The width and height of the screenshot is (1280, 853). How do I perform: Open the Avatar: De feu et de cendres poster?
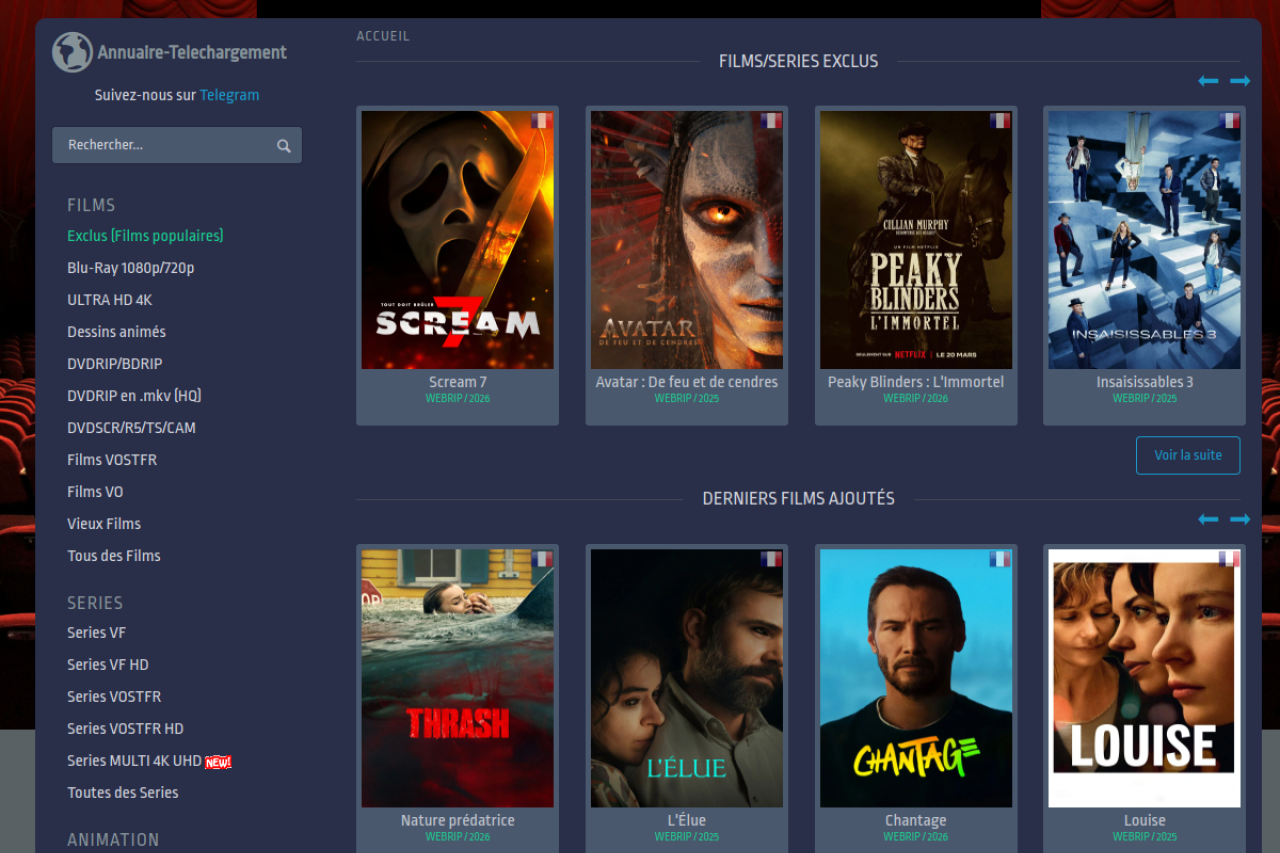(x=686, y=240)
